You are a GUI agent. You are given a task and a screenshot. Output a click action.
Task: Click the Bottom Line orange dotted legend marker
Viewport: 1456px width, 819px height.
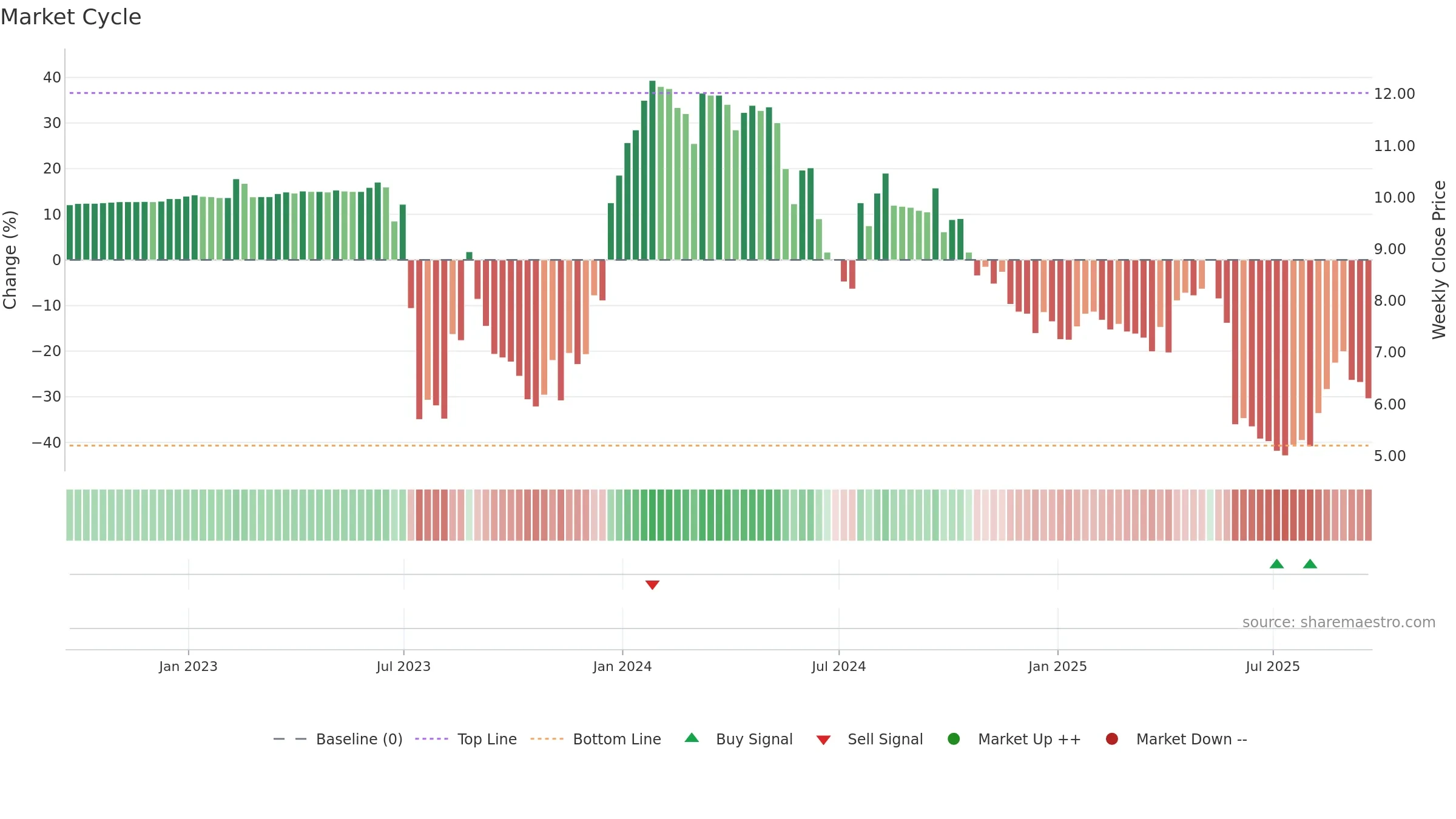[547, 739]
